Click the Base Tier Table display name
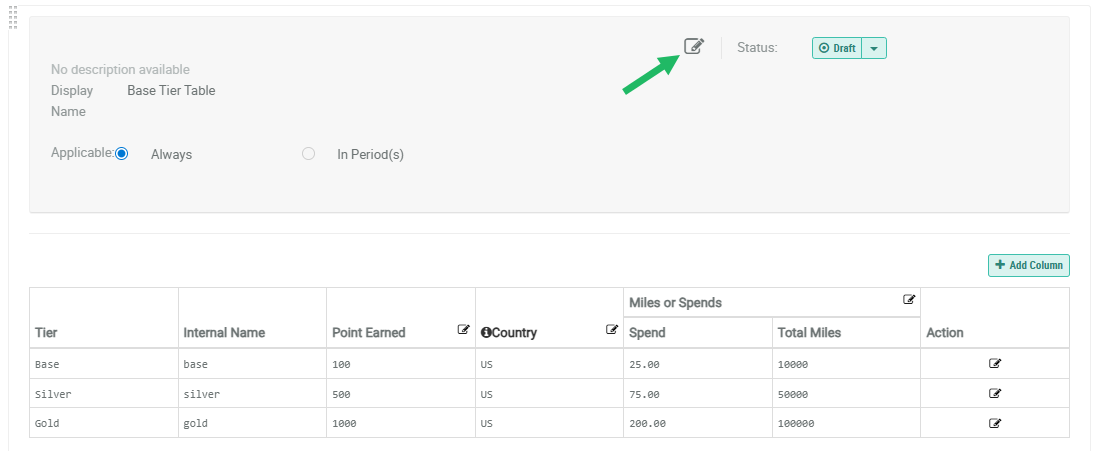The width and height of the screenshot is (1097, 451). pos(171,90)
